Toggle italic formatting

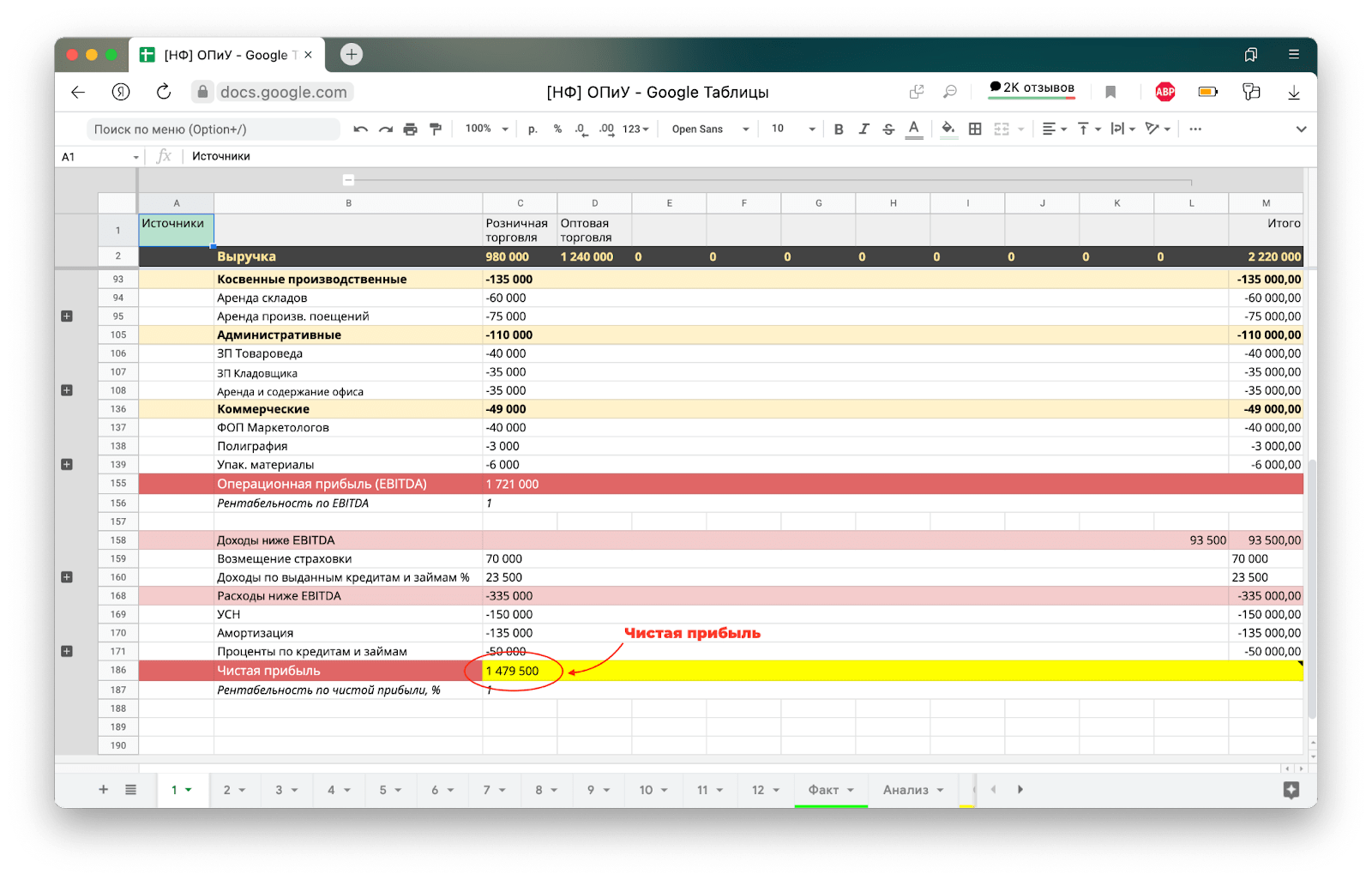[864, 130]
